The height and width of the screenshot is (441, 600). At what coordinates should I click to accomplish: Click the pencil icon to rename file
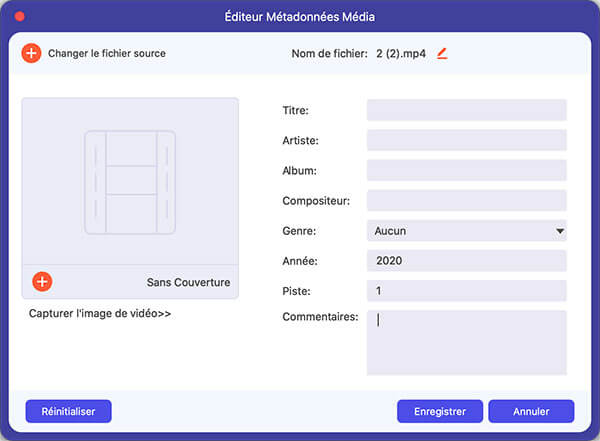click(442, 53)
